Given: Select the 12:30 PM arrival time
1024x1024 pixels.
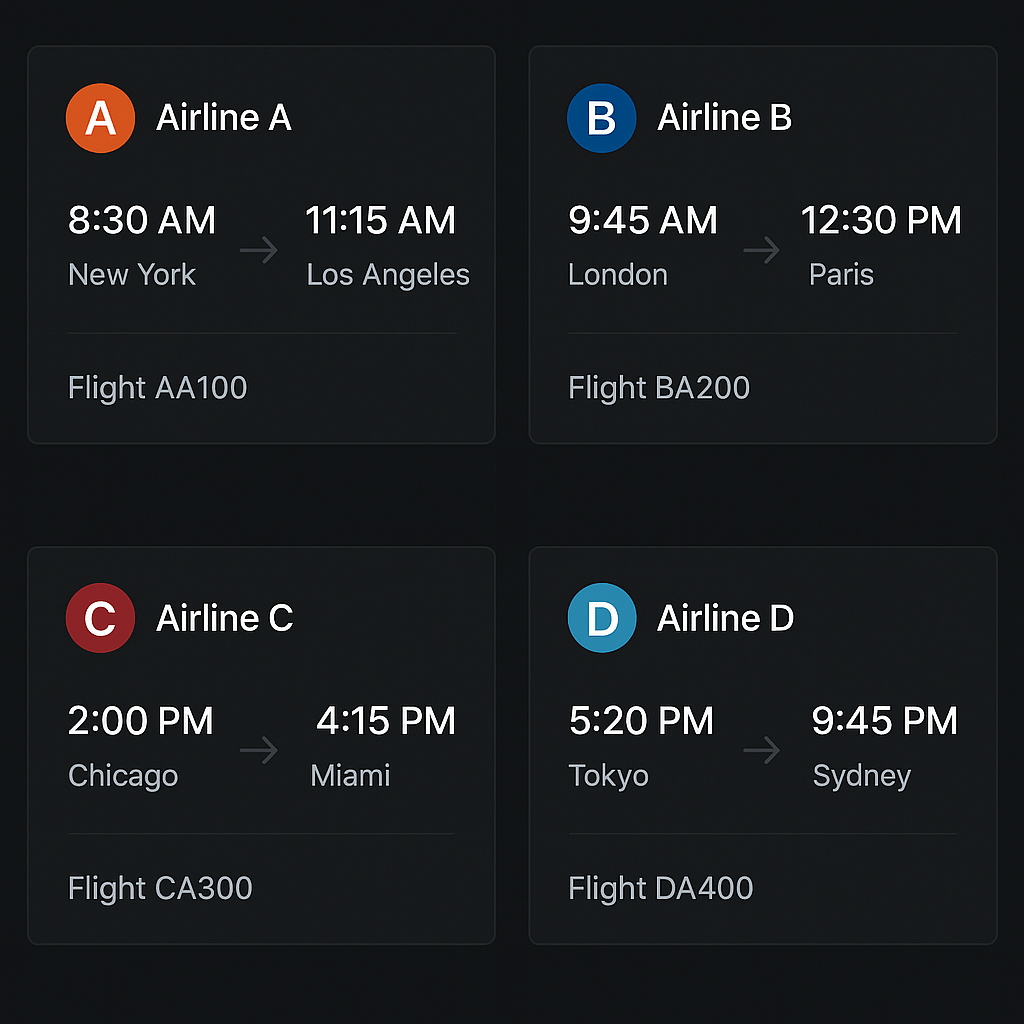Looking at the screenshot, I should pos(881,221).
